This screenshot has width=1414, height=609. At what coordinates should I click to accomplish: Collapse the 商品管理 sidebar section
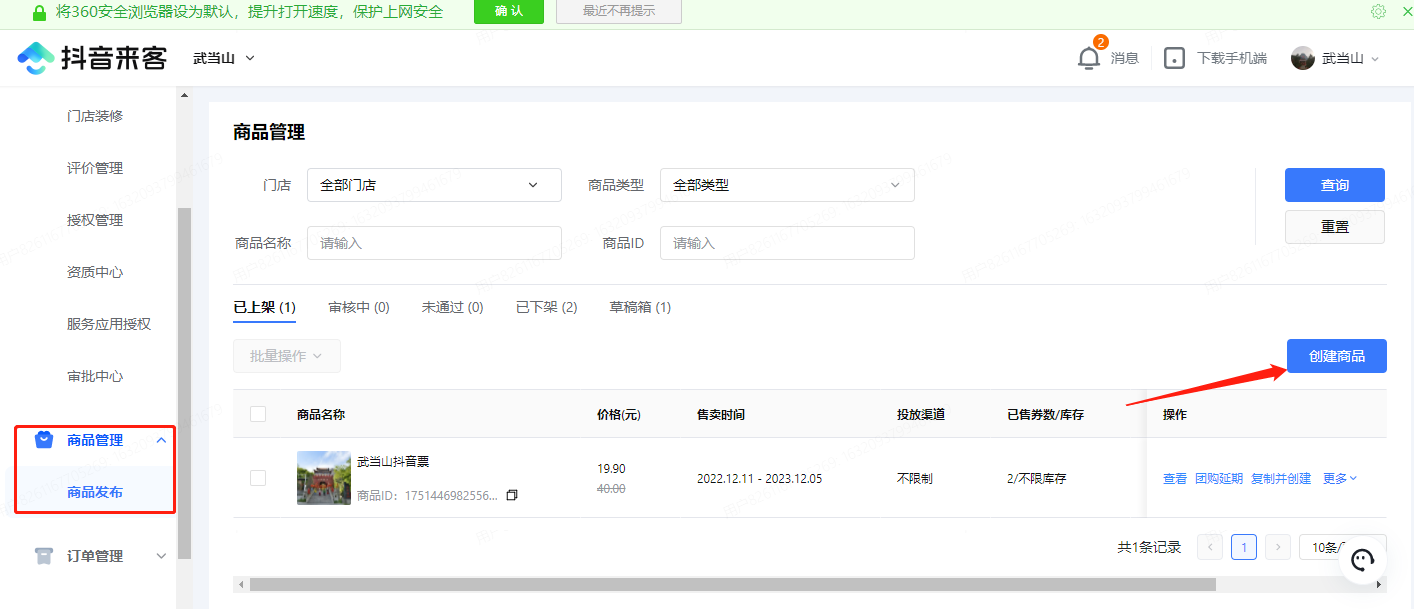point(161,440)
